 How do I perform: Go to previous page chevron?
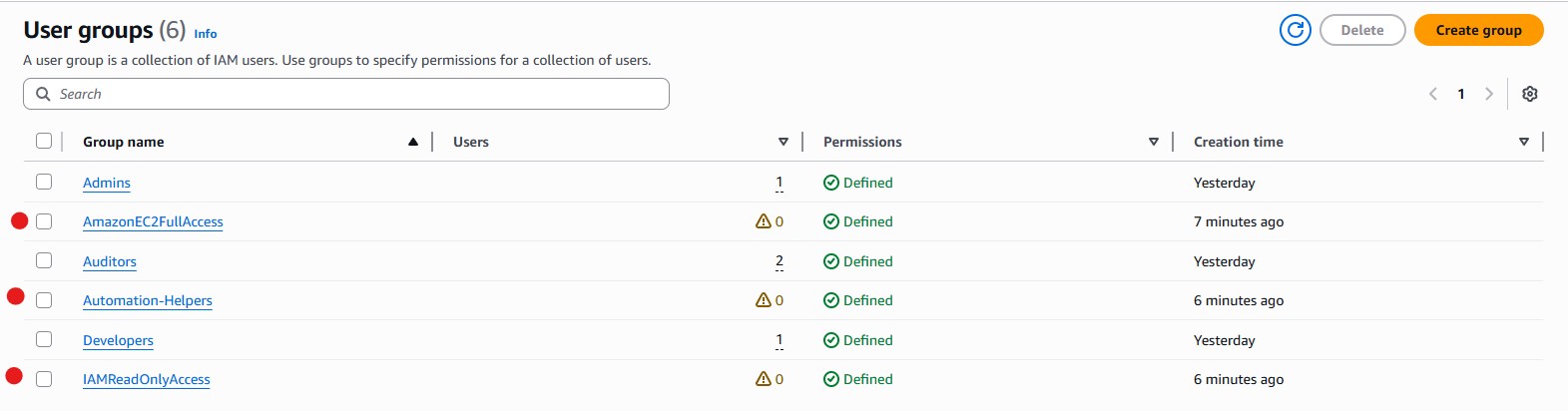[x=1433, y=94]
